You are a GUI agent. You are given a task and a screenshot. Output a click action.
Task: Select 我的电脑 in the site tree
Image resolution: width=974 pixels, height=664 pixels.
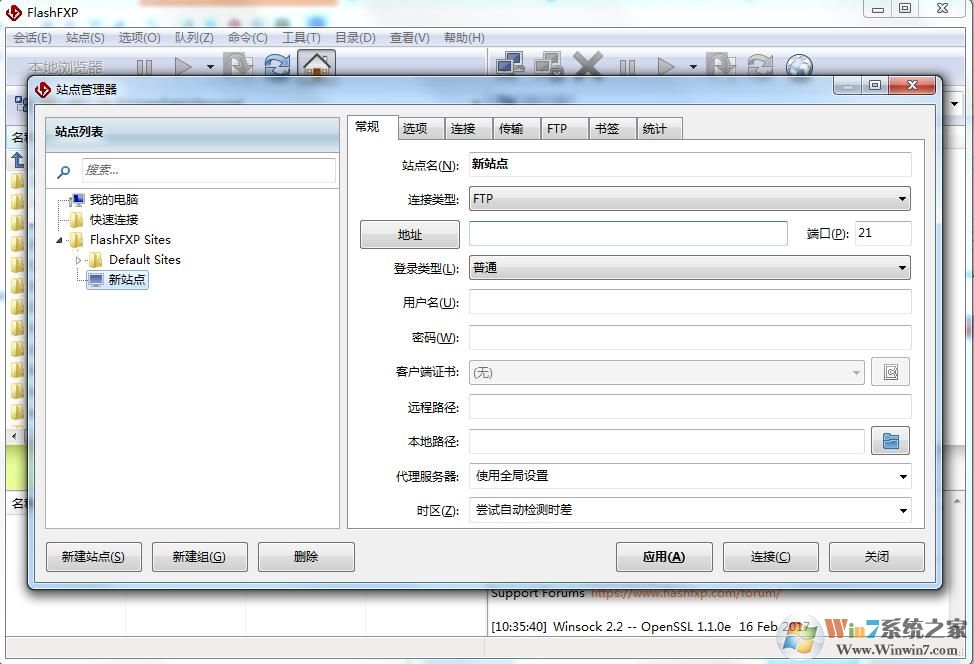coord(113,200)
